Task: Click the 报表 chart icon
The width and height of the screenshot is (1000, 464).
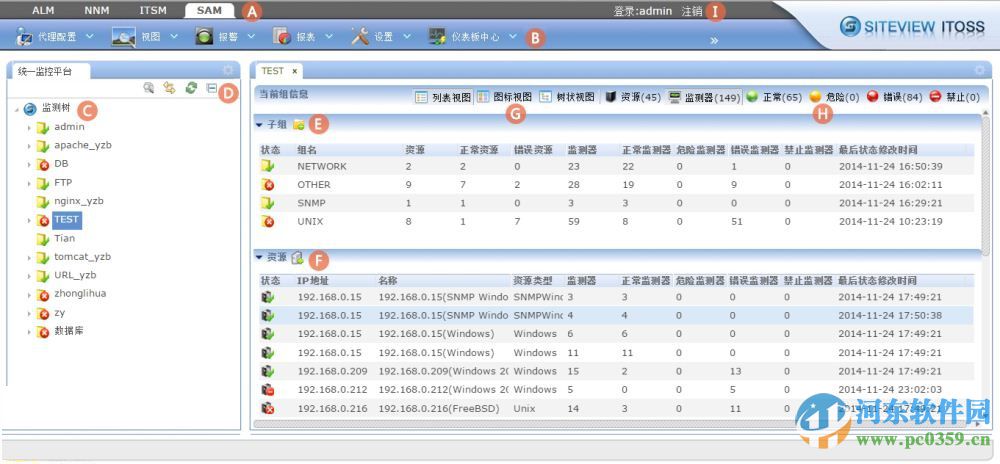Action: click(283, 37)
